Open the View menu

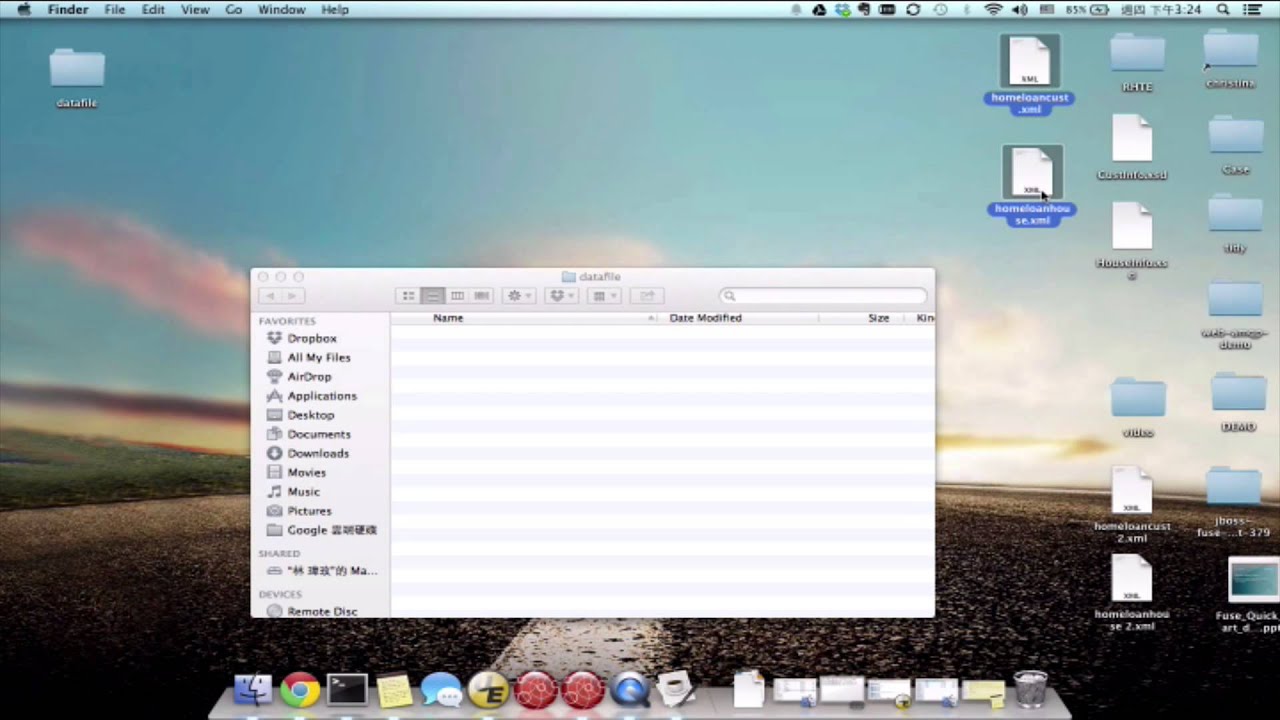(195, 9)
